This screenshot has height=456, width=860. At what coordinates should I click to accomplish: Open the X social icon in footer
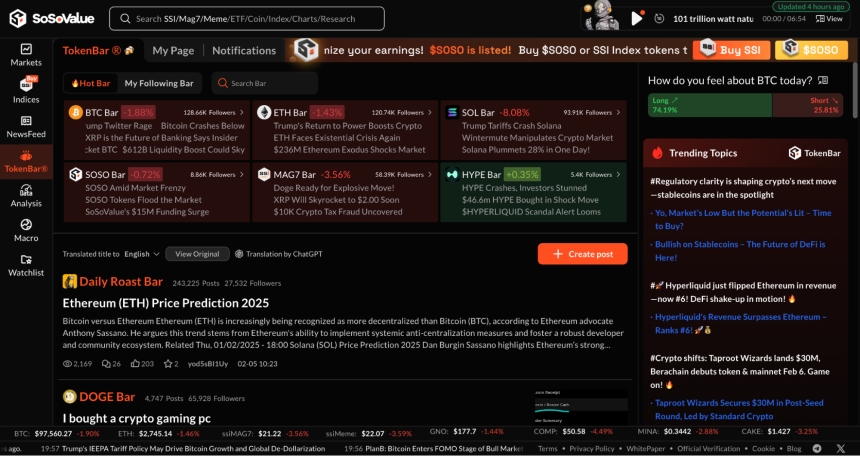(841, 449)
